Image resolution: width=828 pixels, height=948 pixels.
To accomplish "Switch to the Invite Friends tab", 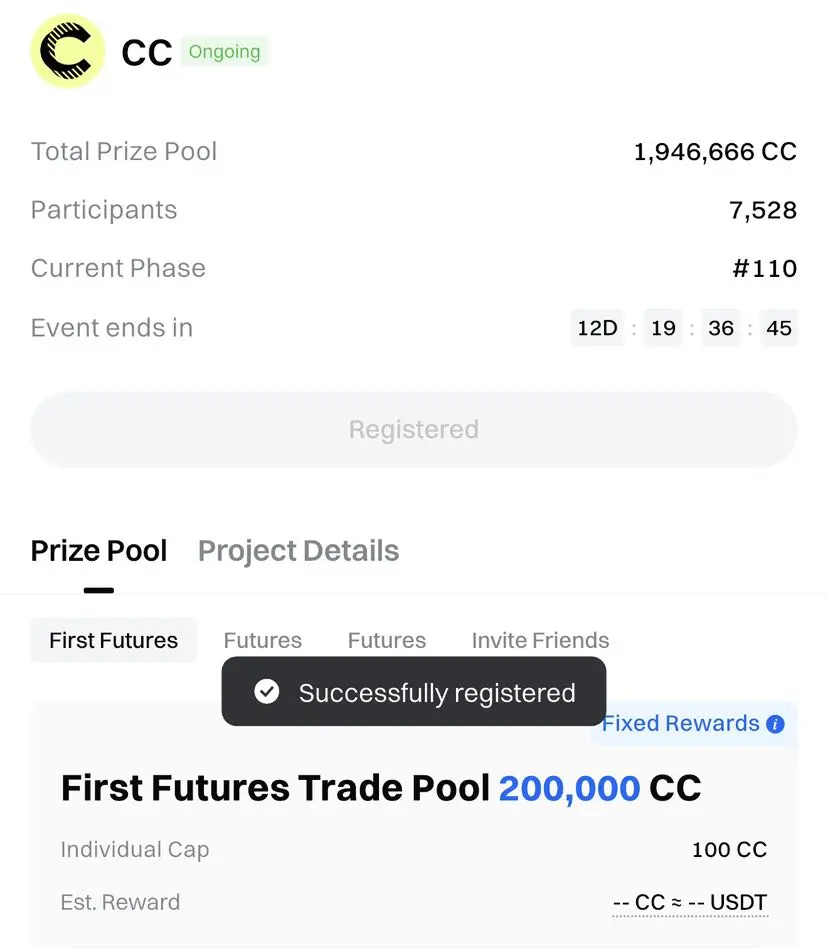I will pos(540,640).
